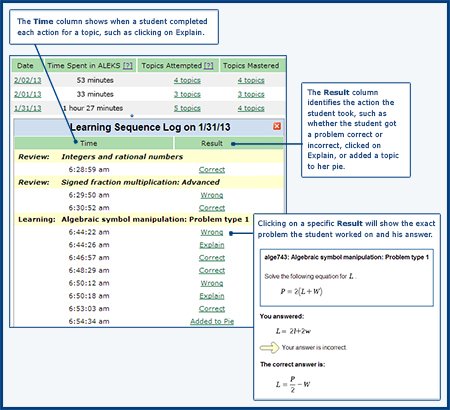The height and width of the screenshot is (410, 450).
Task: Close the Learning Sequence Log panel
Action: coord(277,126)
